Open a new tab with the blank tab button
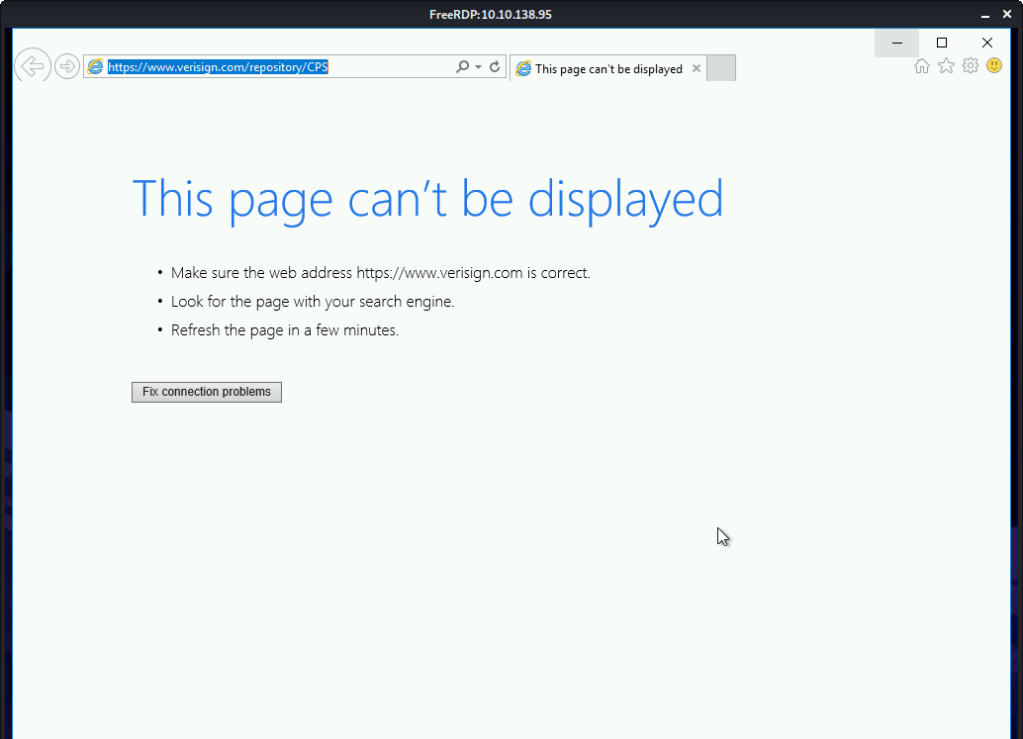This screenshot has width=1023, height=739. click(x=721, y=68)
